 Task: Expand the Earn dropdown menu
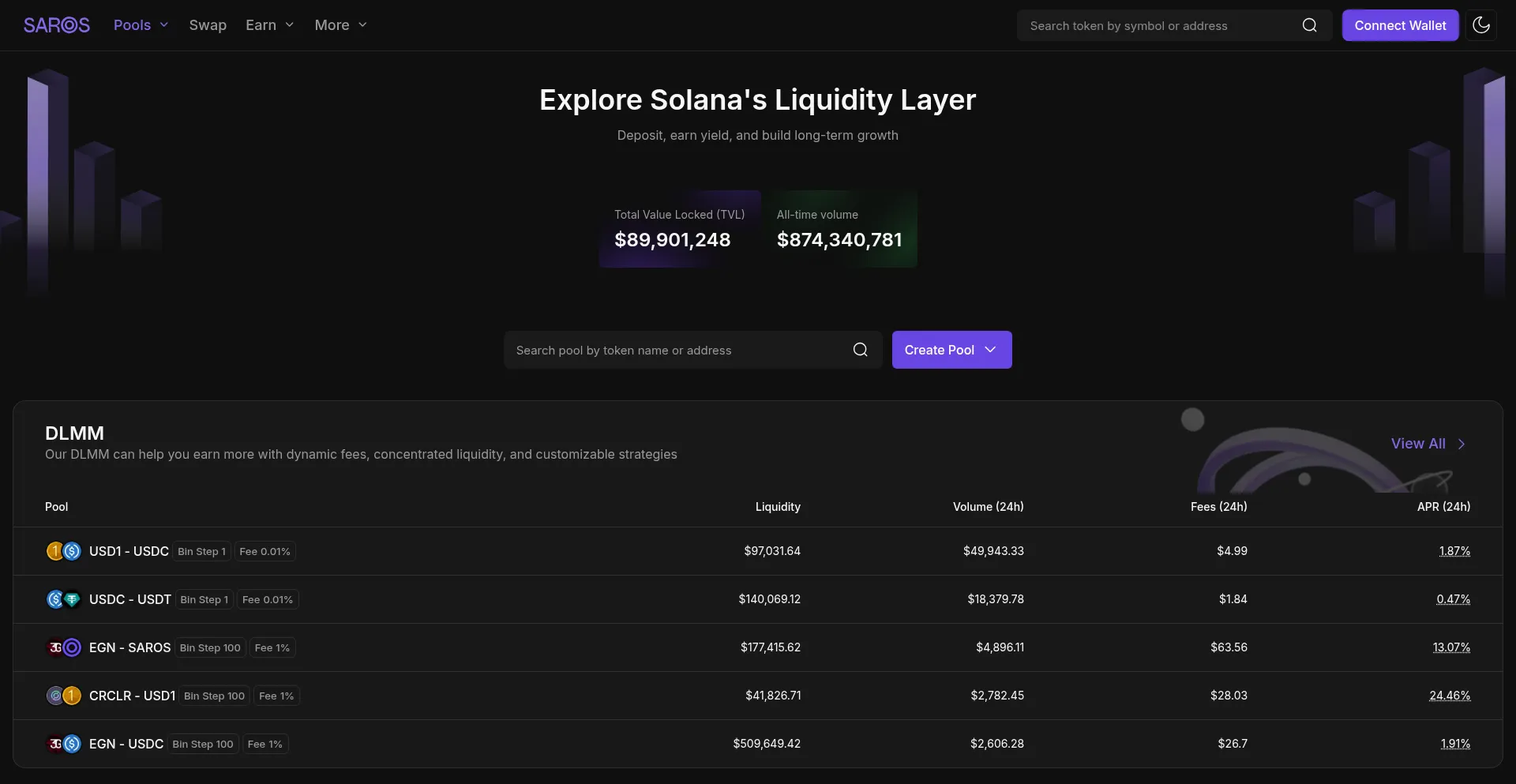269,25
